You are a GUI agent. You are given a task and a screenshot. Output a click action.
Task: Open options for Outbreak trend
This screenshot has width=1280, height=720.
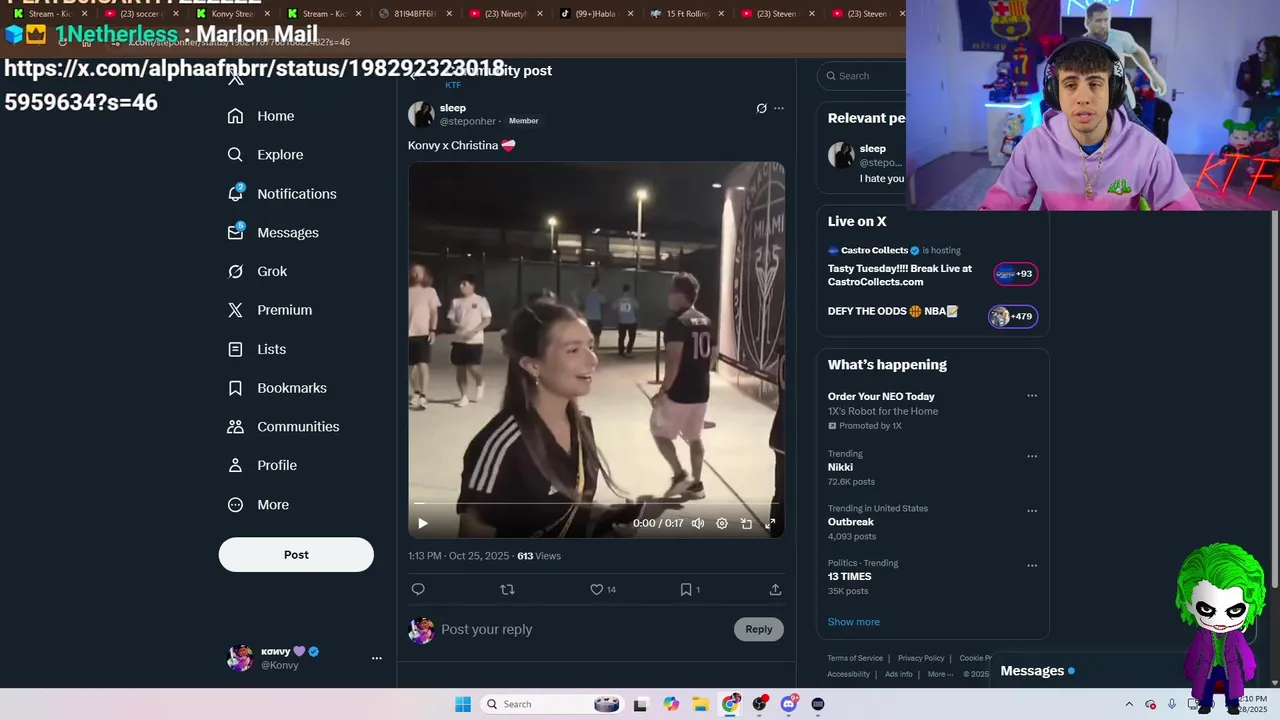pos(1032,511)
